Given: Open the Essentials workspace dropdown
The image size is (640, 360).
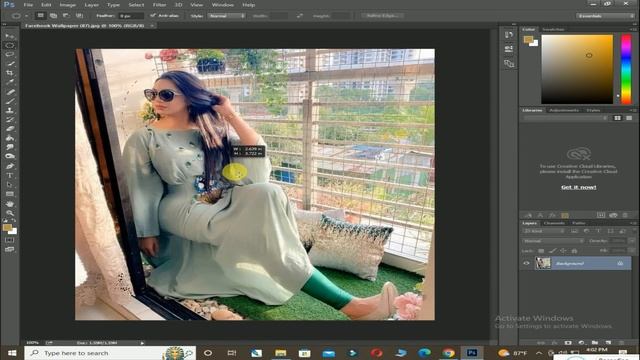Looking at the screenshot, I should pos(605,16).
